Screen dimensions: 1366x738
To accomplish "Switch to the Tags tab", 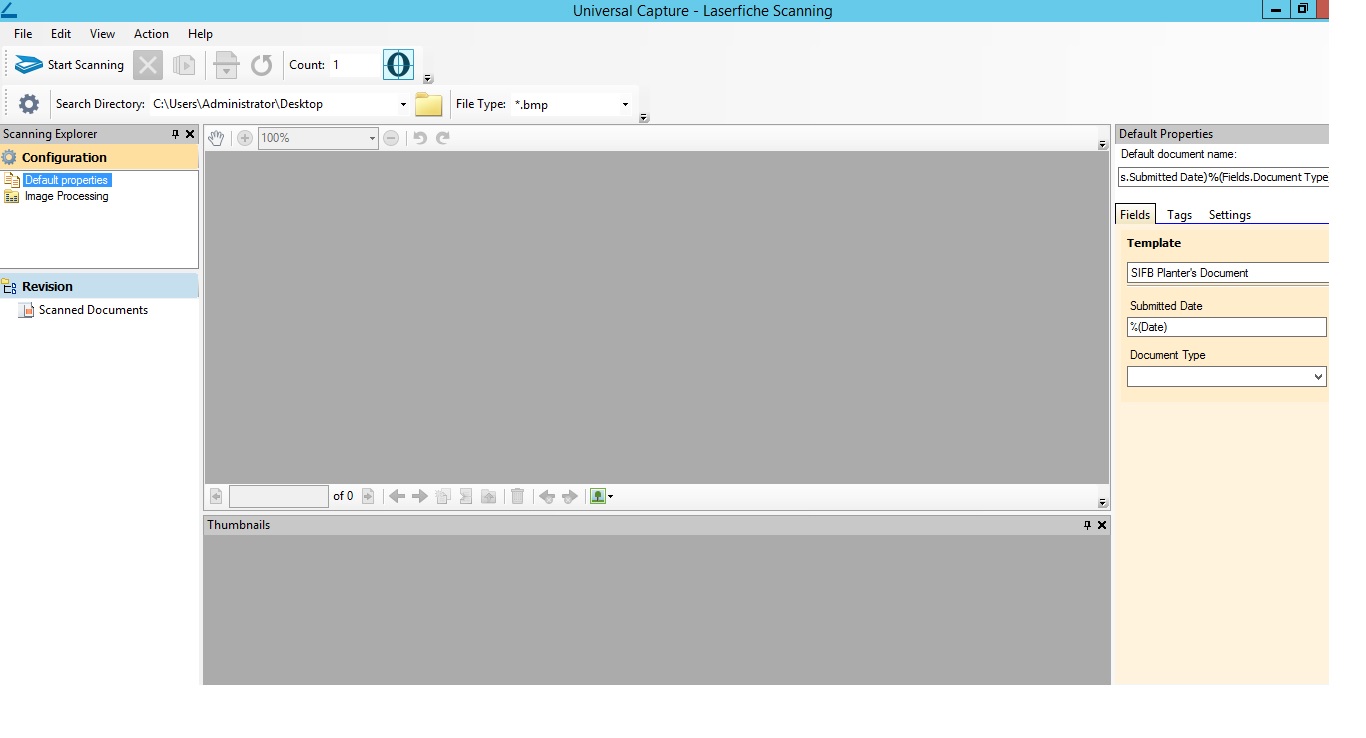I will coord(1179,215).
